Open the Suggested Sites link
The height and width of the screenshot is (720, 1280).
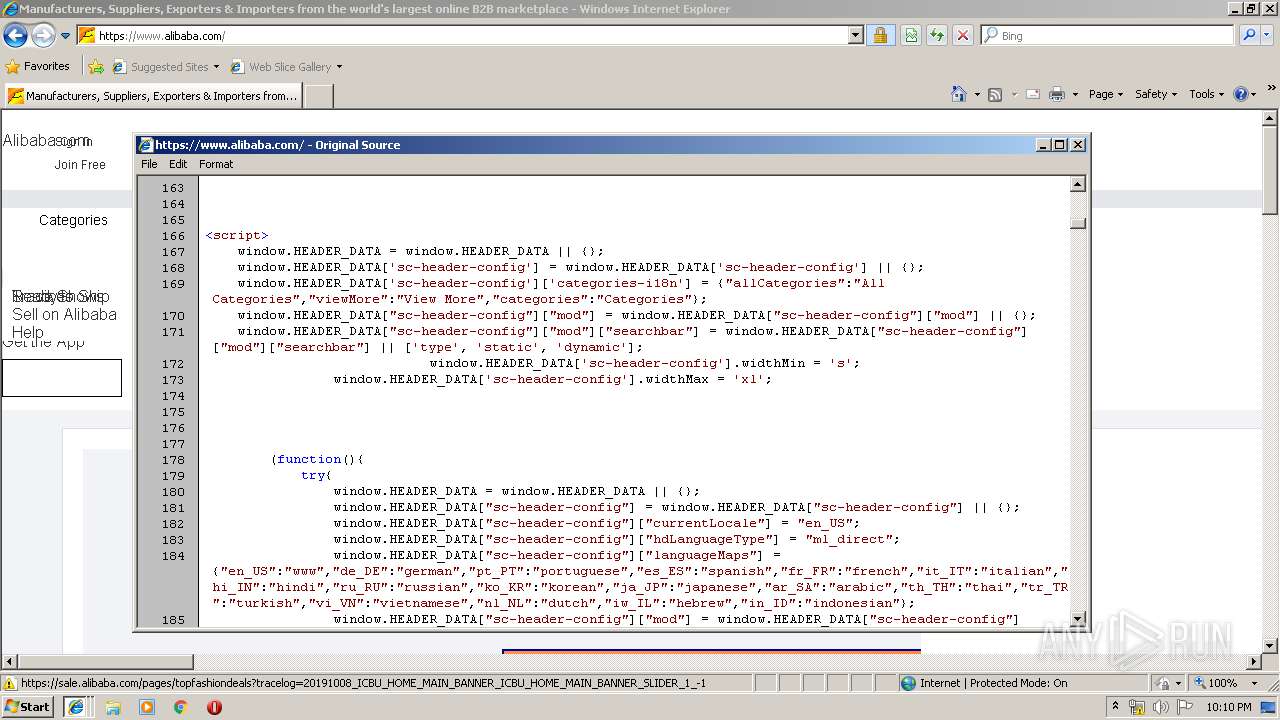point(165,67)
